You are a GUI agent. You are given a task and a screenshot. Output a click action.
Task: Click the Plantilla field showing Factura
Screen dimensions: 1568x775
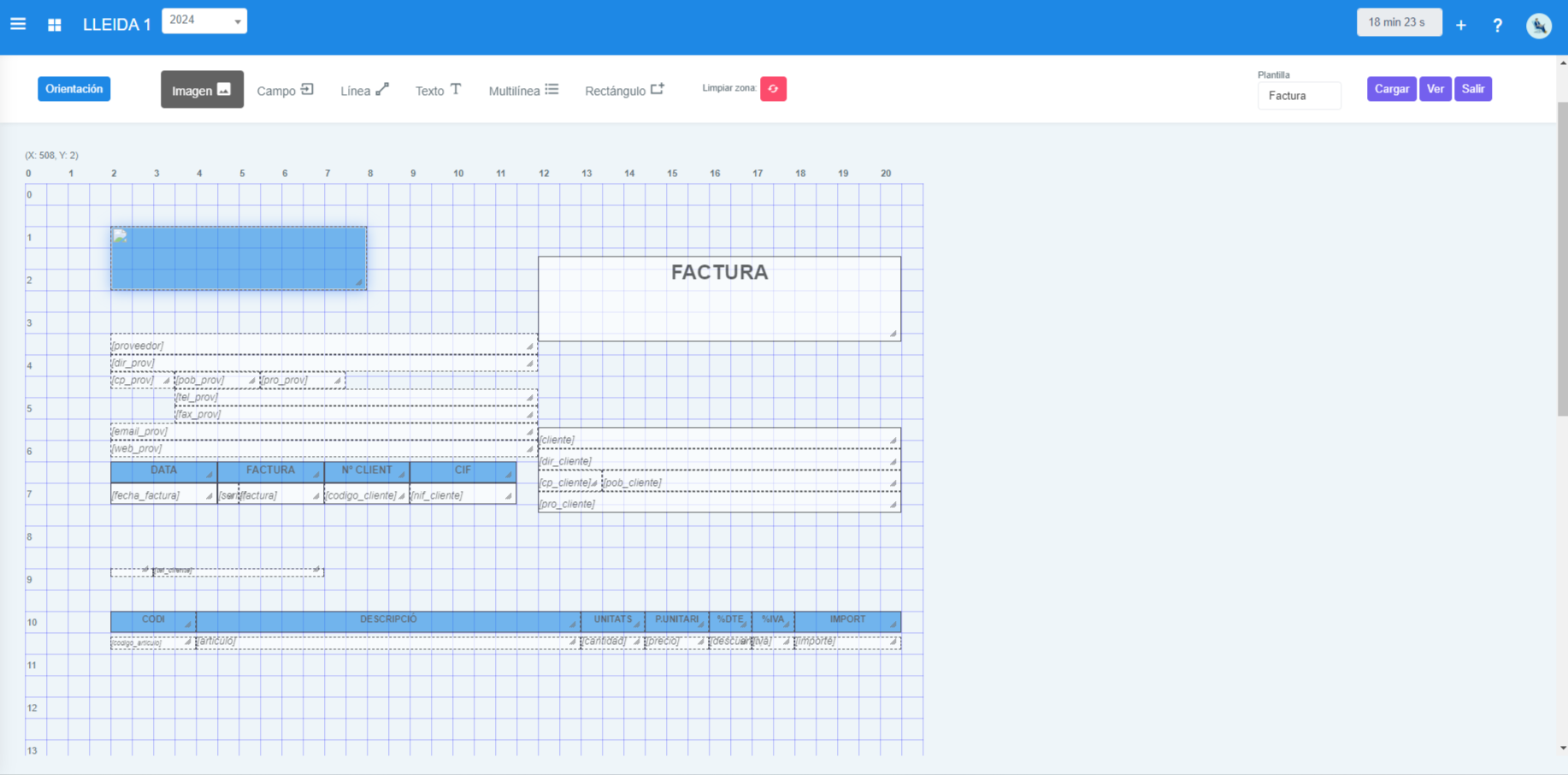pos(1299,96)
